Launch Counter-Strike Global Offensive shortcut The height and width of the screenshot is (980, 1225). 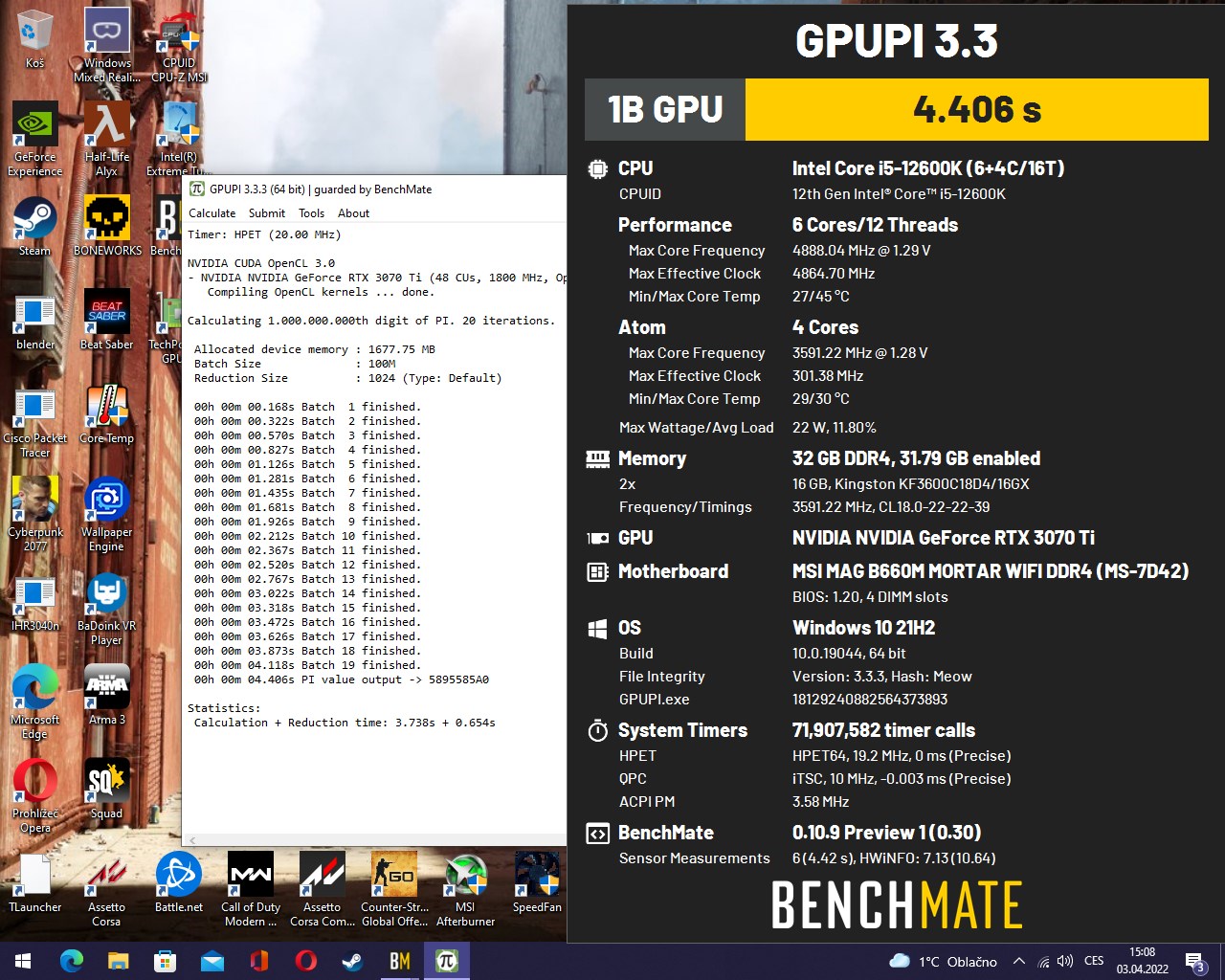click(x=394, y=889)
